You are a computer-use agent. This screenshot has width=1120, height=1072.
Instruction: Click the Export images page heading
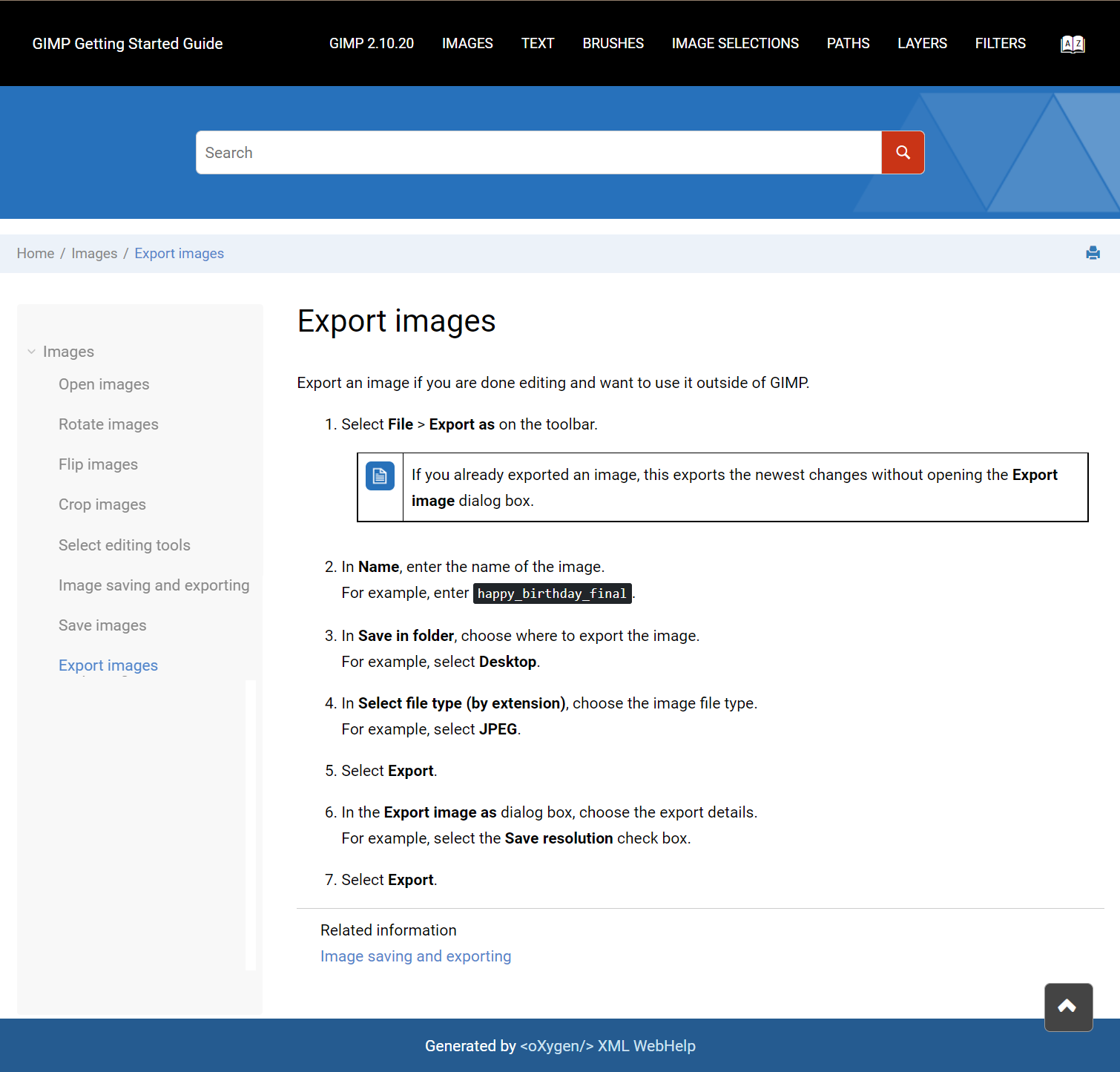click(396, 321)
